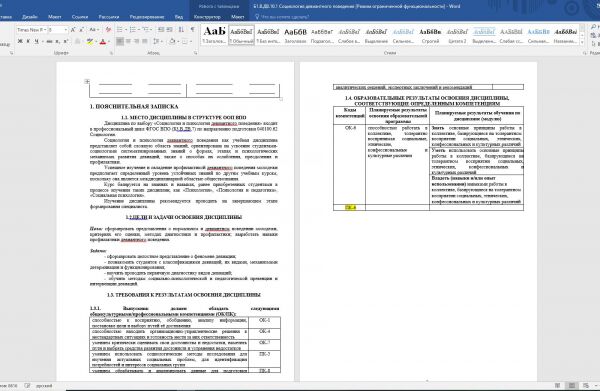Open spelling check status icon
The width and height of the screenshot is (600, 391).
[27, 386]
